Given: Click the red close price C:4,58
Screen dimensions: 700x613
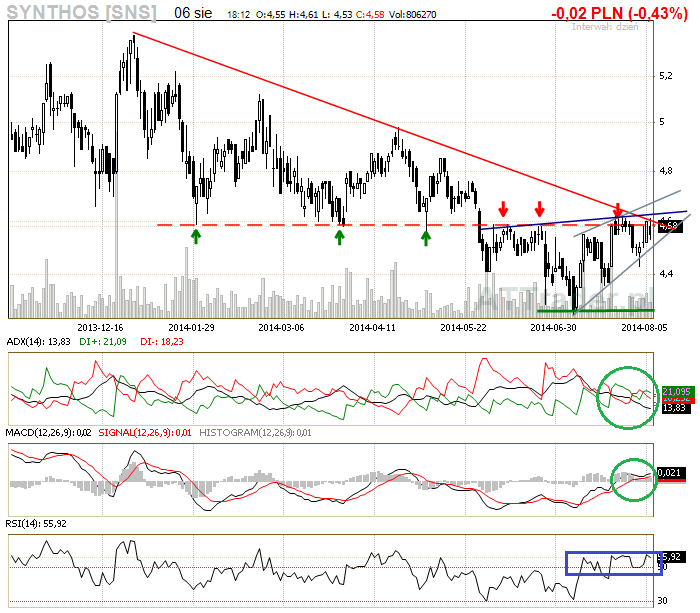Looking at the screenshot, I should (x=370, y=15).
